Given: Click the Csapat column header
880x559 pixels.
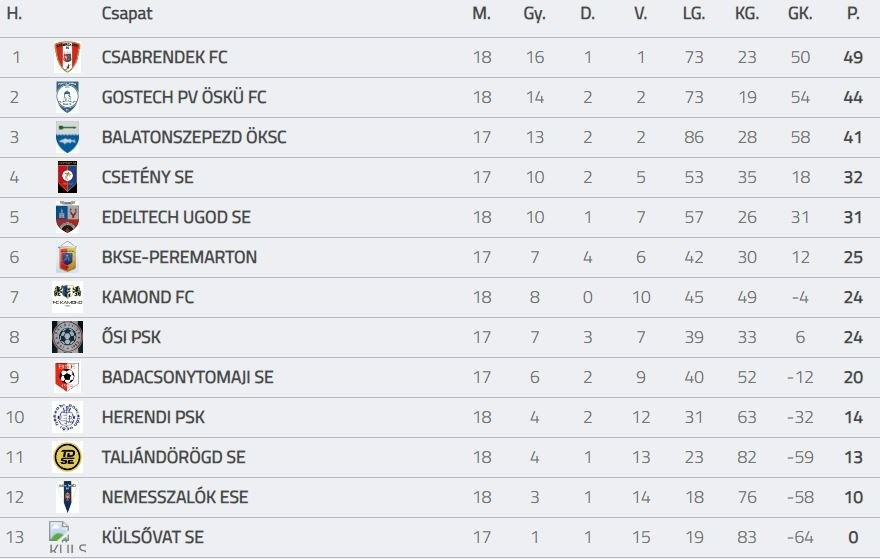Looking at the screenshot, I should coord(127,14).
